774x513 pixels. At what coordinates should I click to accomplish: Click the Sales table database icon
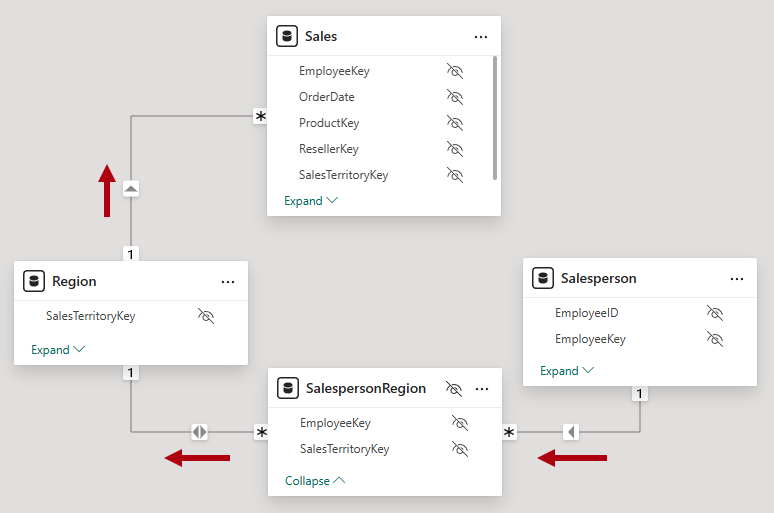click(x=287, y=36)
